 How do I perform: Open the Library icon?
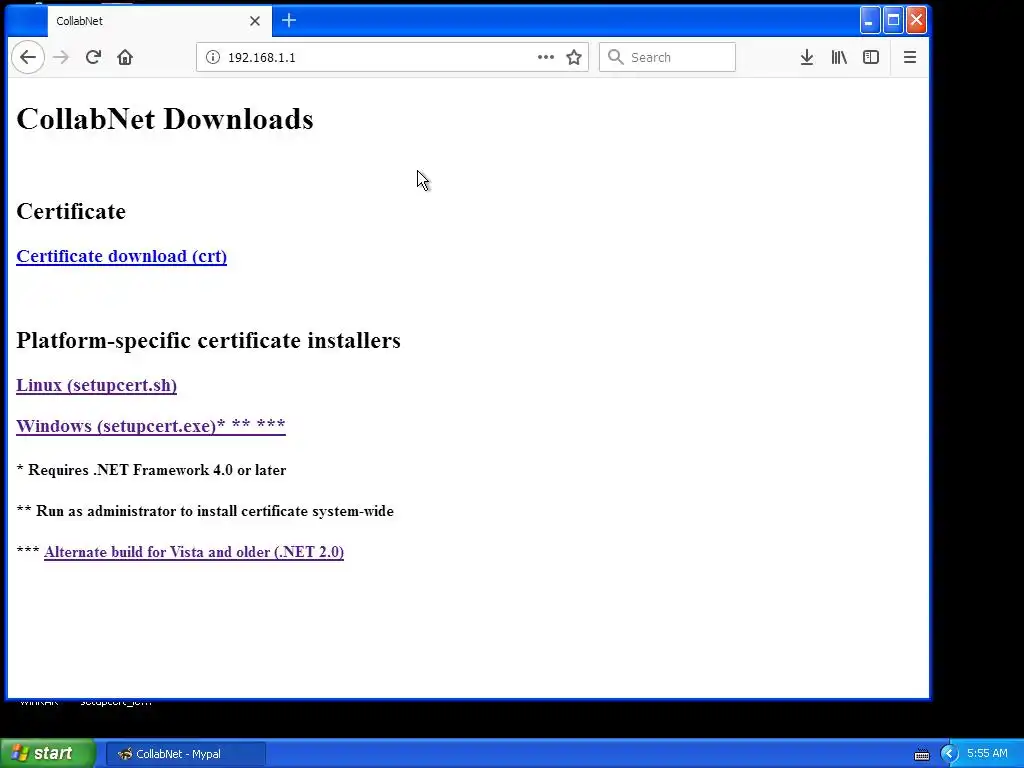839,57
